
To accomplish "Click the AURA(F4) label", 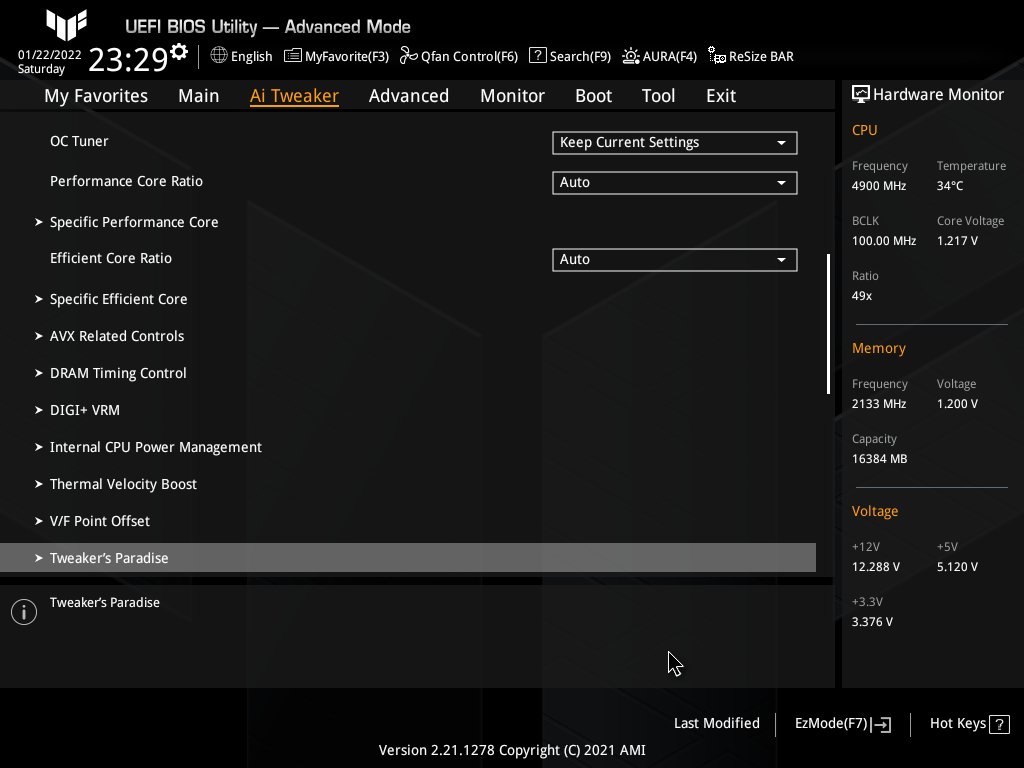I will coord(669,56).
